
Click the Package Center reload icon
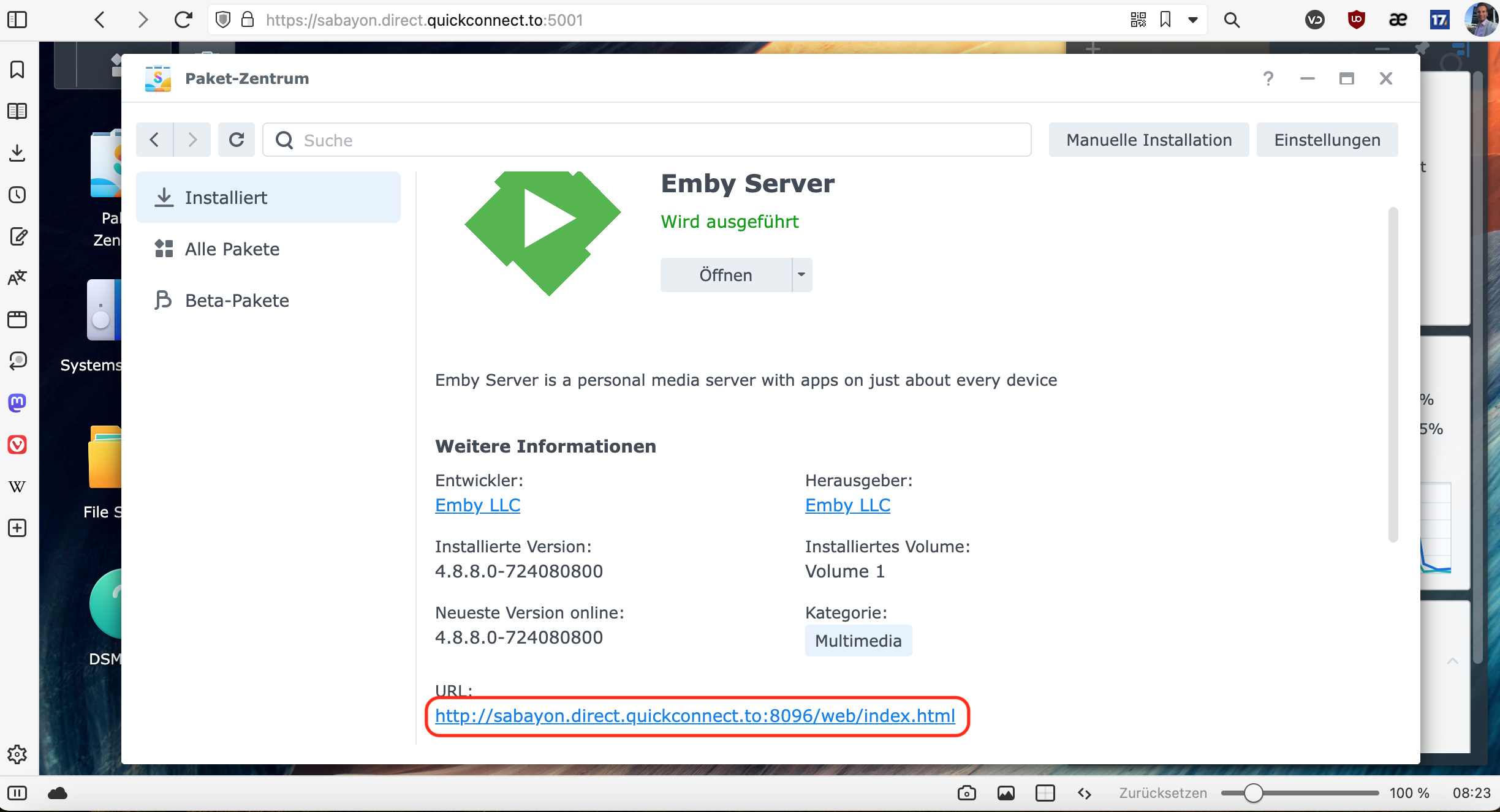(x=237, y=140)
